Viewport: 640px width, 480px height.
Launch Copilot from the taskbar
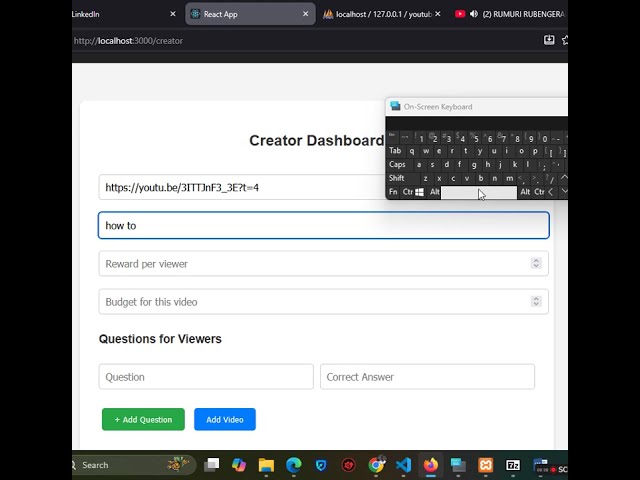(x=239, y=464)
